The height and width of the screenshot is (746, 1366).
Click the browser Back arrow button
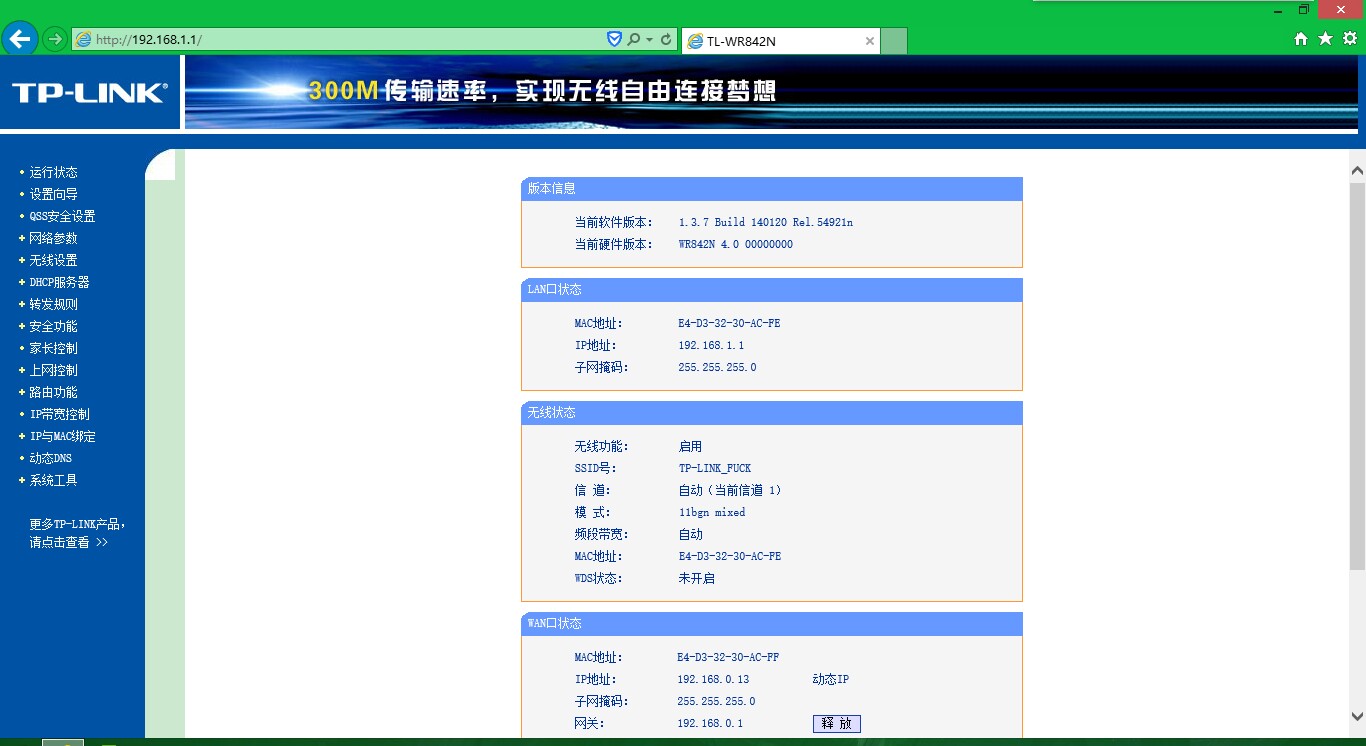[x=20, y=39]
